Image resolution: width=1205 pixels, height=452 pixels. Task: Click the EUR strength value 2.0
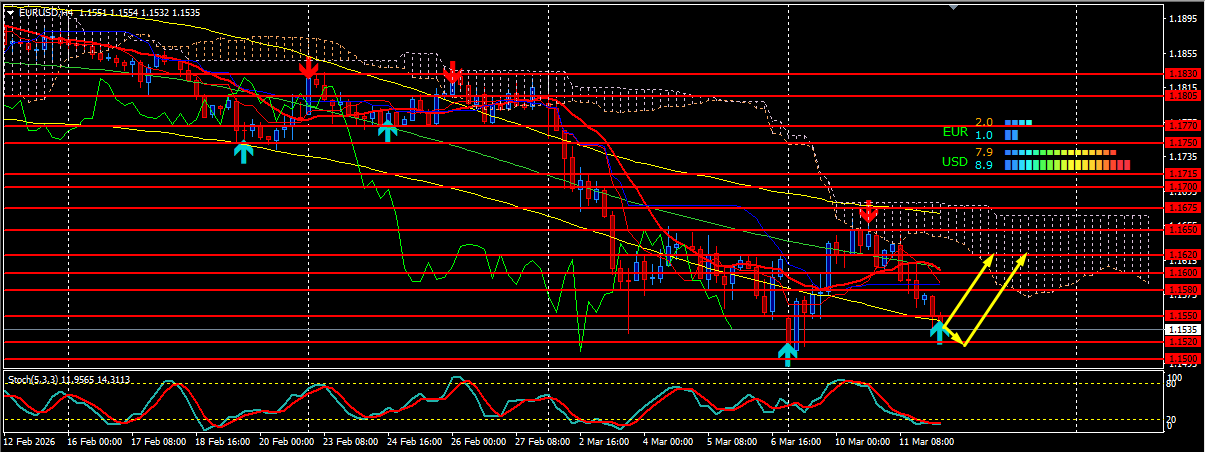(984, 122)
